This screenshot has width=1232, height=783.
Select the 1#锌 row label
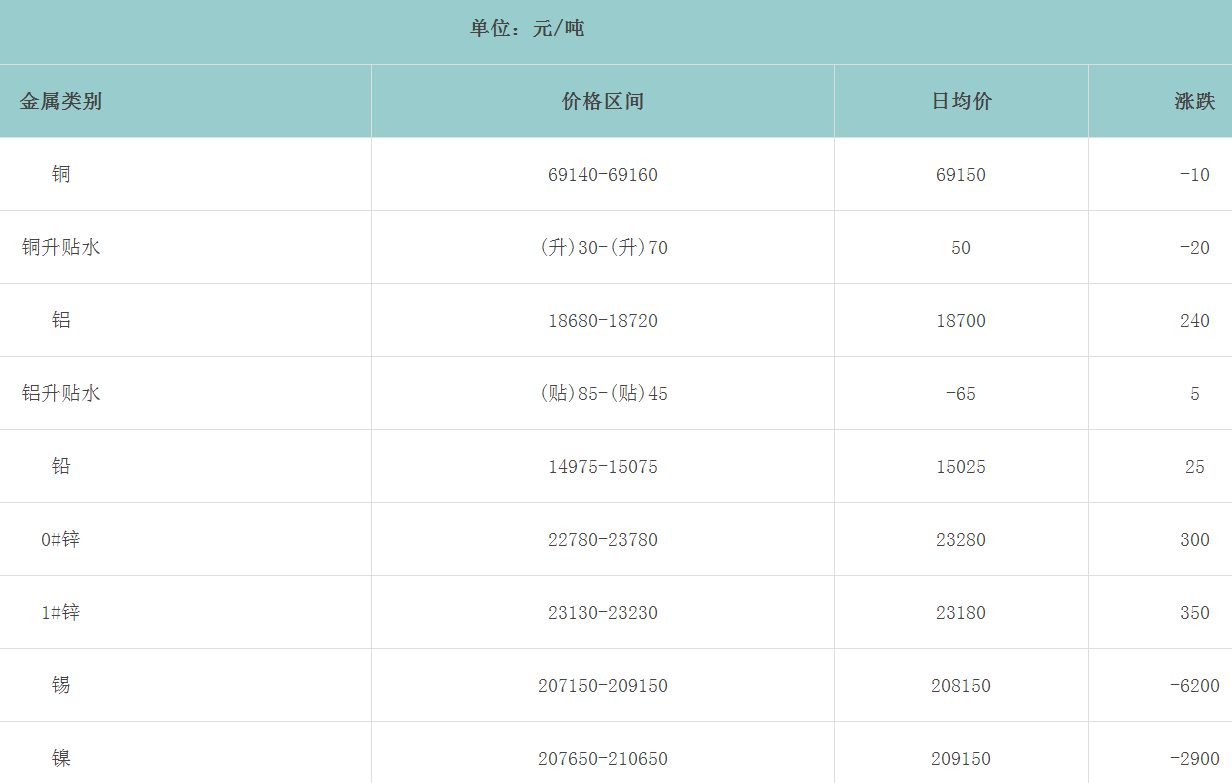point(61,612)
